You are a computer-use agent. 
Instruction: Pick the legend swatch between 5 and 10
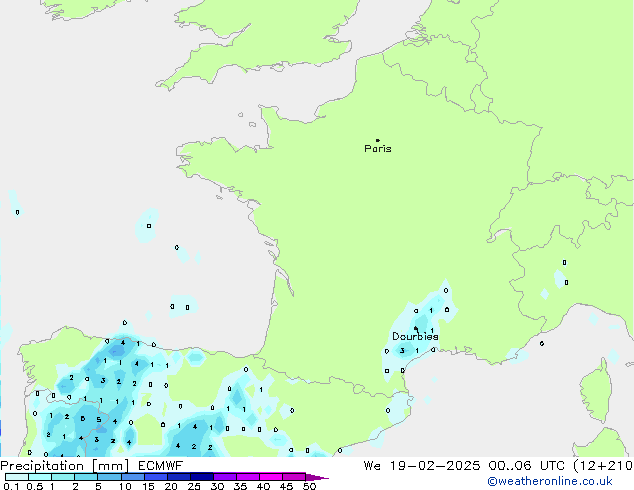pos(109,477)
